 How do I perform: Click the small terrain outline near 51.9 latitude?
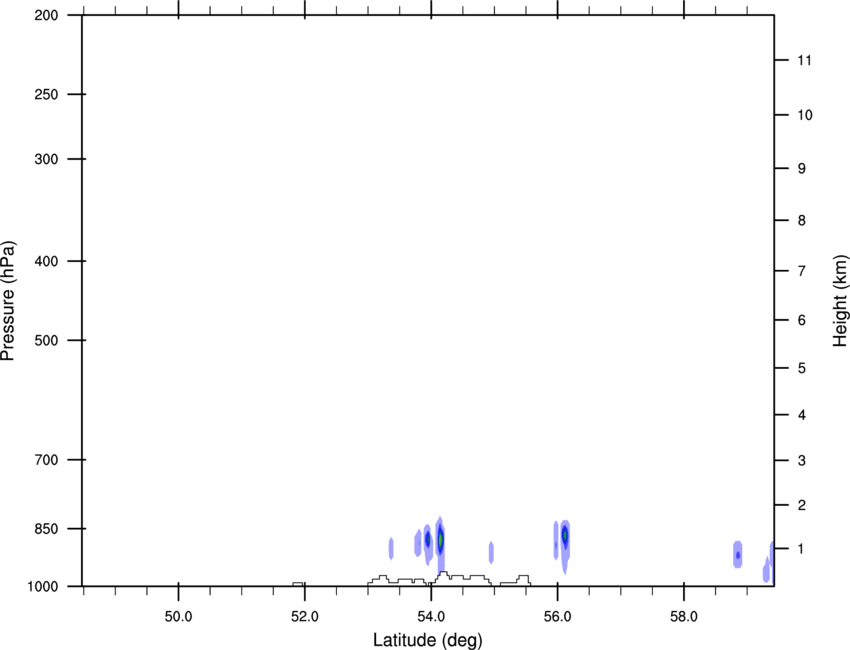click(x=298, y=584)
